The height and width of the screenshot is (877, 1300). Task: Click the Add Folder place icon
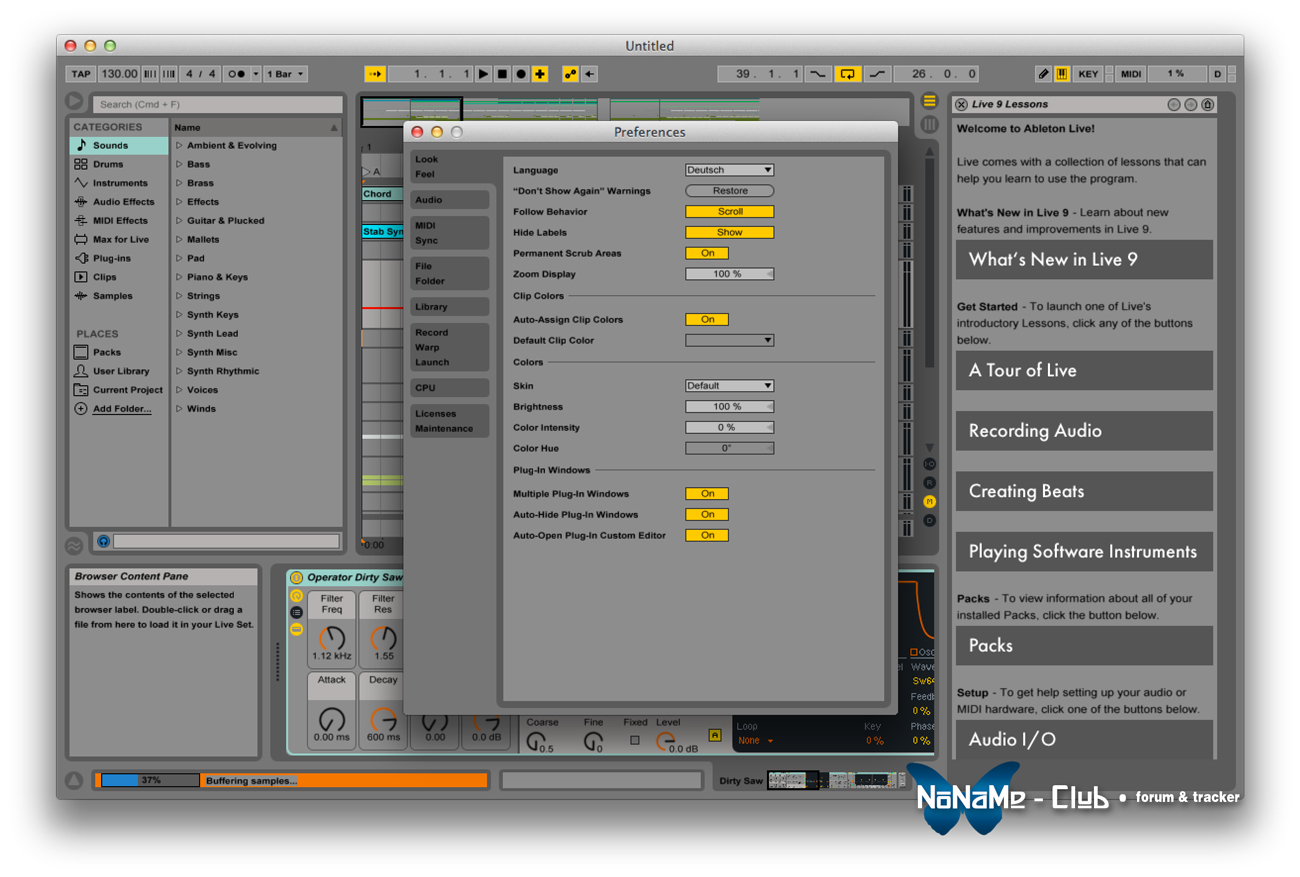[81, 409]
